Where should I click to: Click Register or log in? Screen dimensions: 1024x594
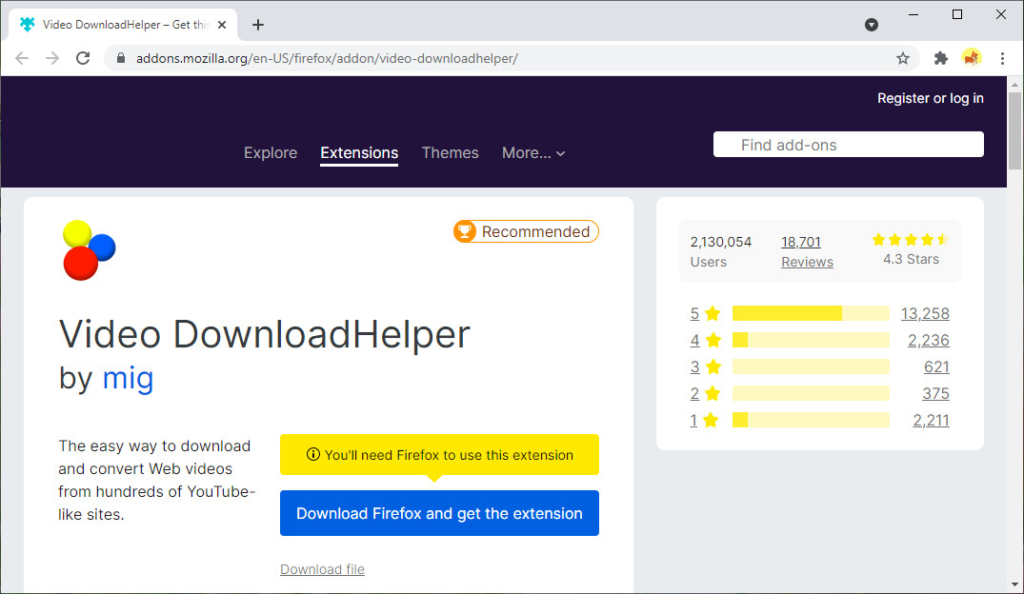pos(930,98)
